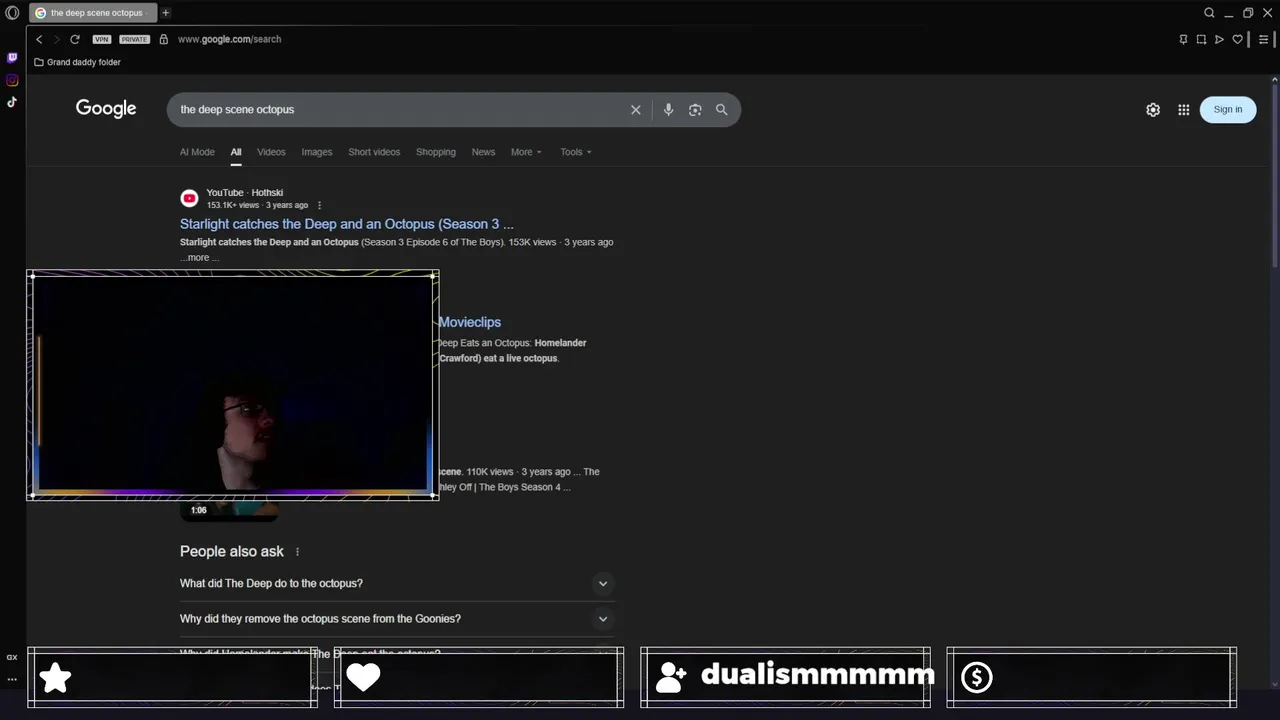The width and height of the screenshot is (1280, 720).
Task: Expand the More search filters dropdown
Action: click(x=526, y=152)
